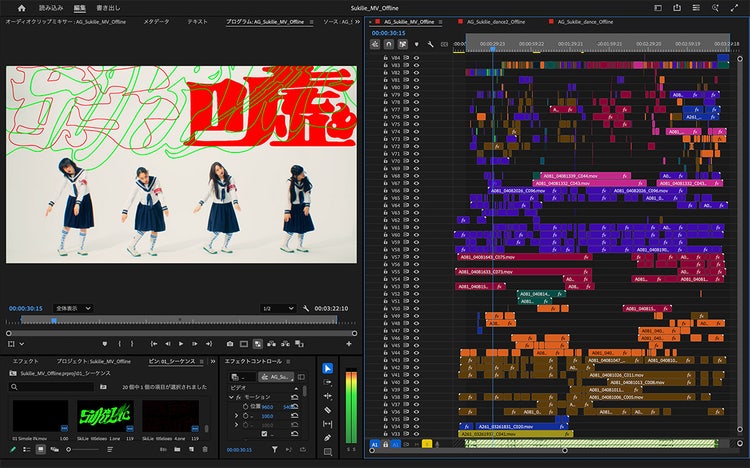The image size is (750, 468).
Task: Select the Selection tool arrow
Action: click(x=328, y=368)
